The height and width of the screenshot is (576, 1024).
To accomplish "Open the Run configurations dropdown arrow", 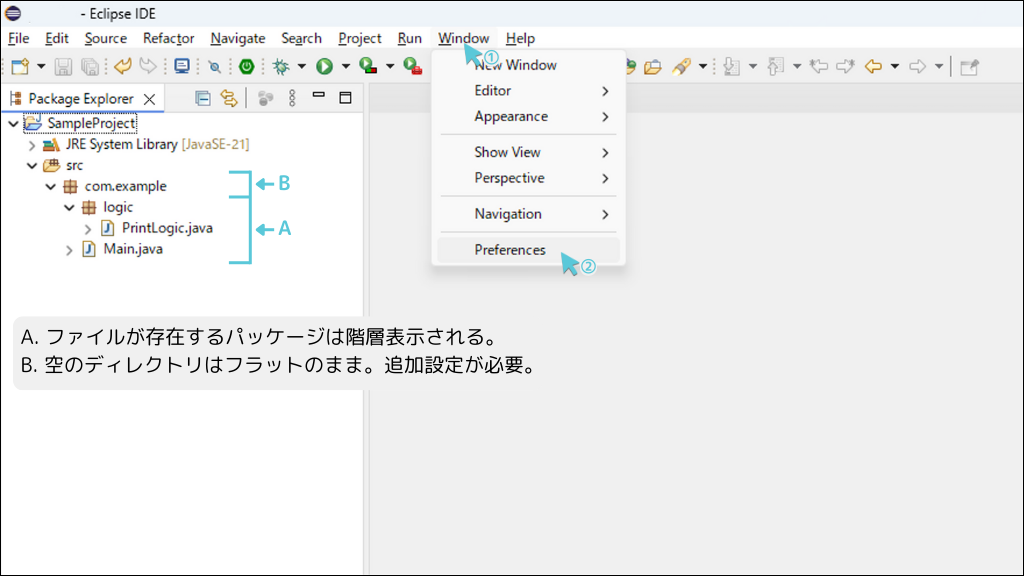I will pos(345,67).
